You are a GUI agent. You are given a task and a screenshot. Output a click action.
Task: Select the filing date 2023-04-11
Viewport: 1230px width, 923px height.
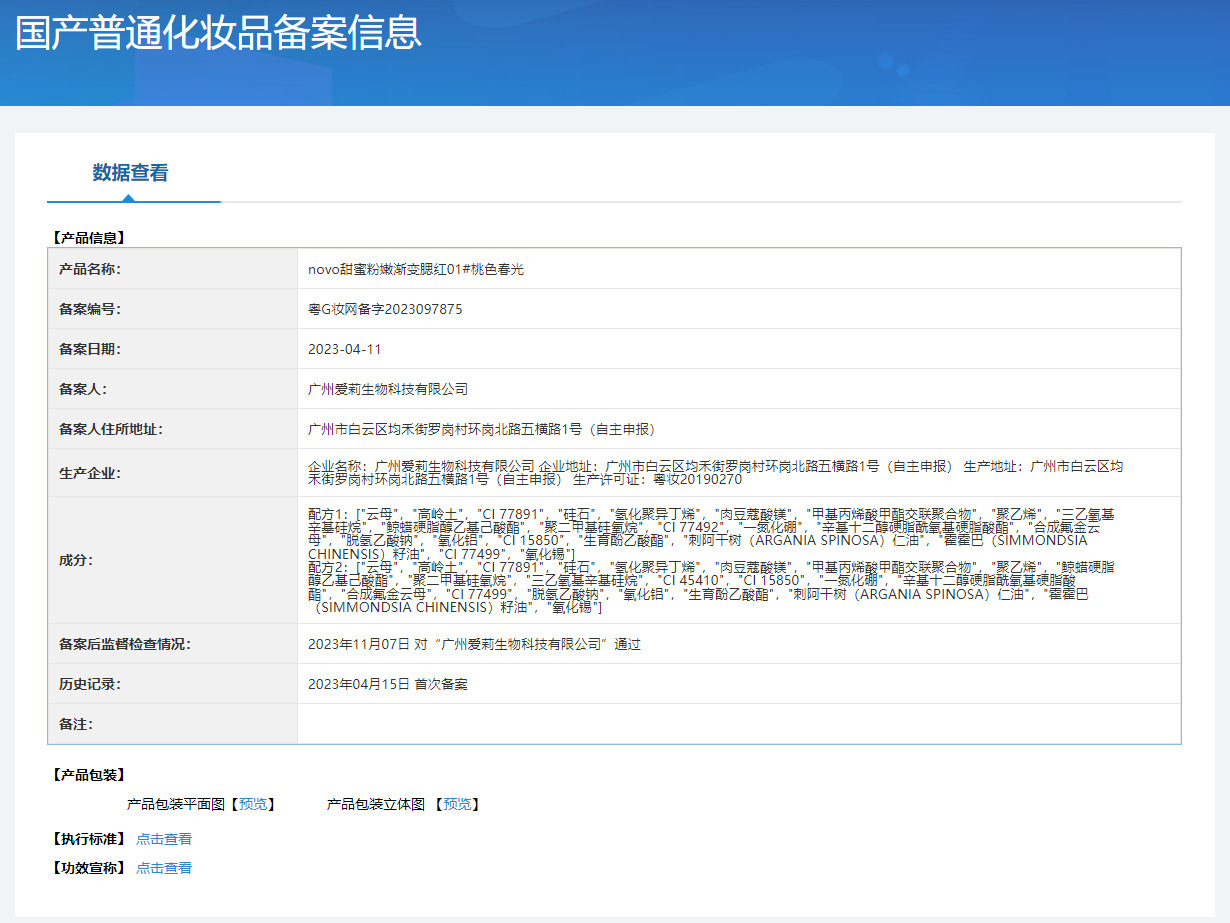(x=345, y=349)
